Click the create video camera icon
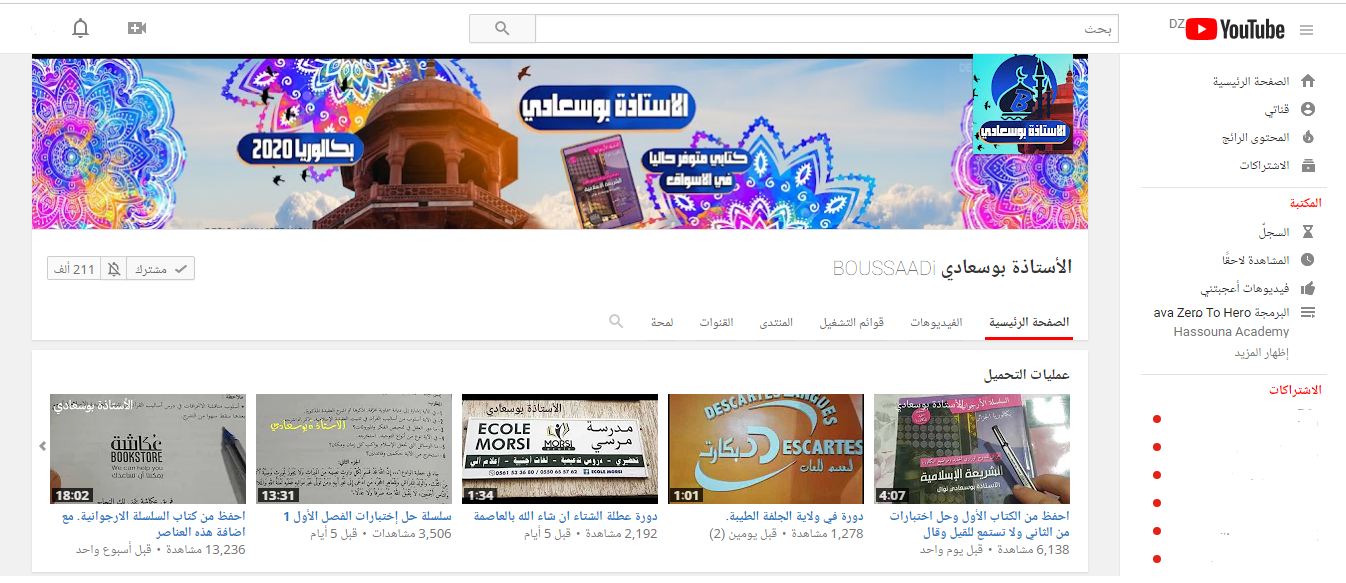The width and height of the screenshot is (1346, 583). 137,28
